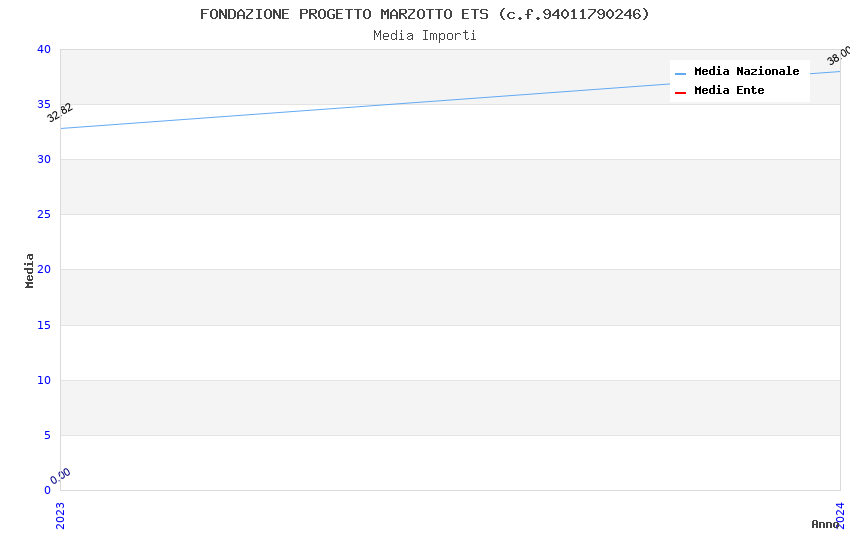Viewport: 850px width, 550px height.
Task: Click the Media Importi subtitle
Action: pos(424,36)
